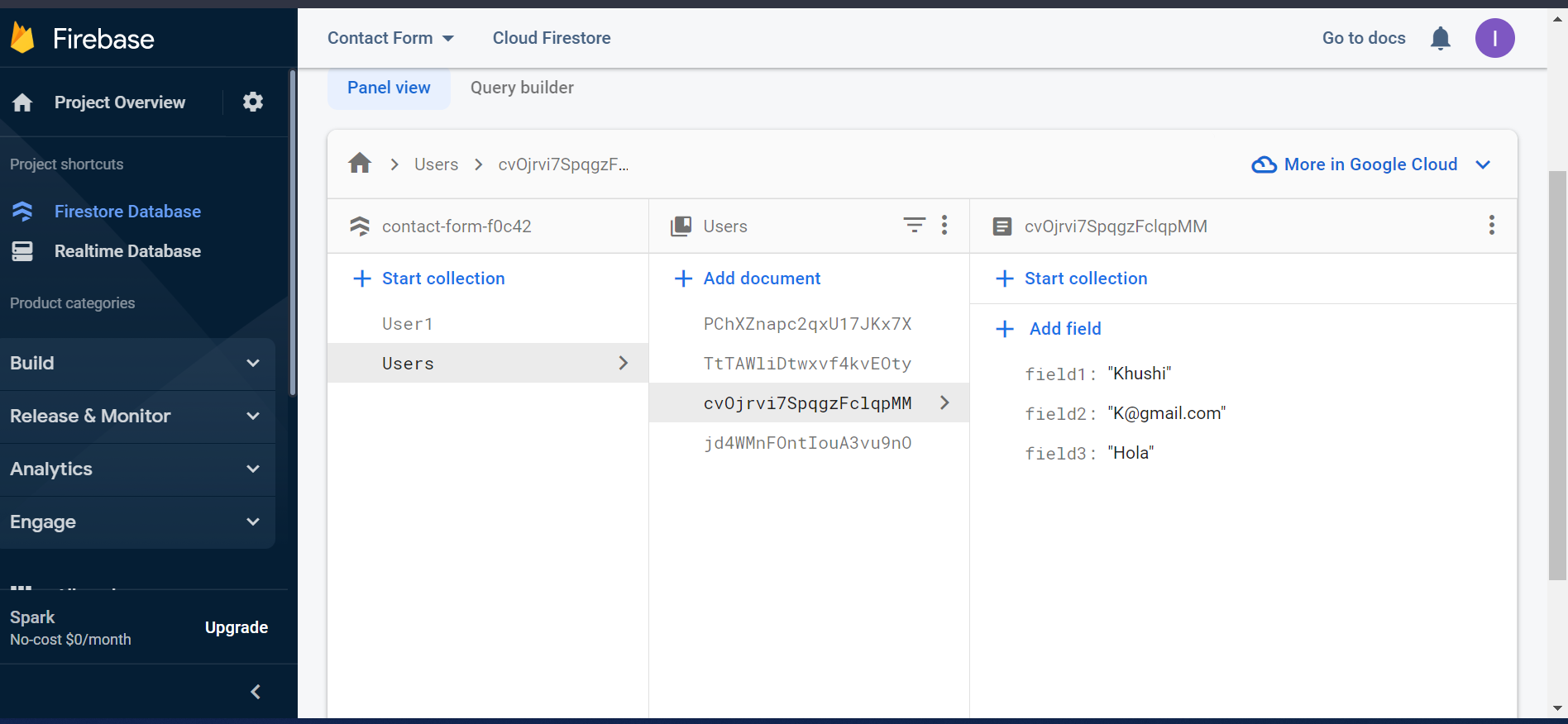Viewport: 1568px width, 724px height.
Task: Open document jd4WMnFOntIouA3vu9nO
Action: (809, 443)
